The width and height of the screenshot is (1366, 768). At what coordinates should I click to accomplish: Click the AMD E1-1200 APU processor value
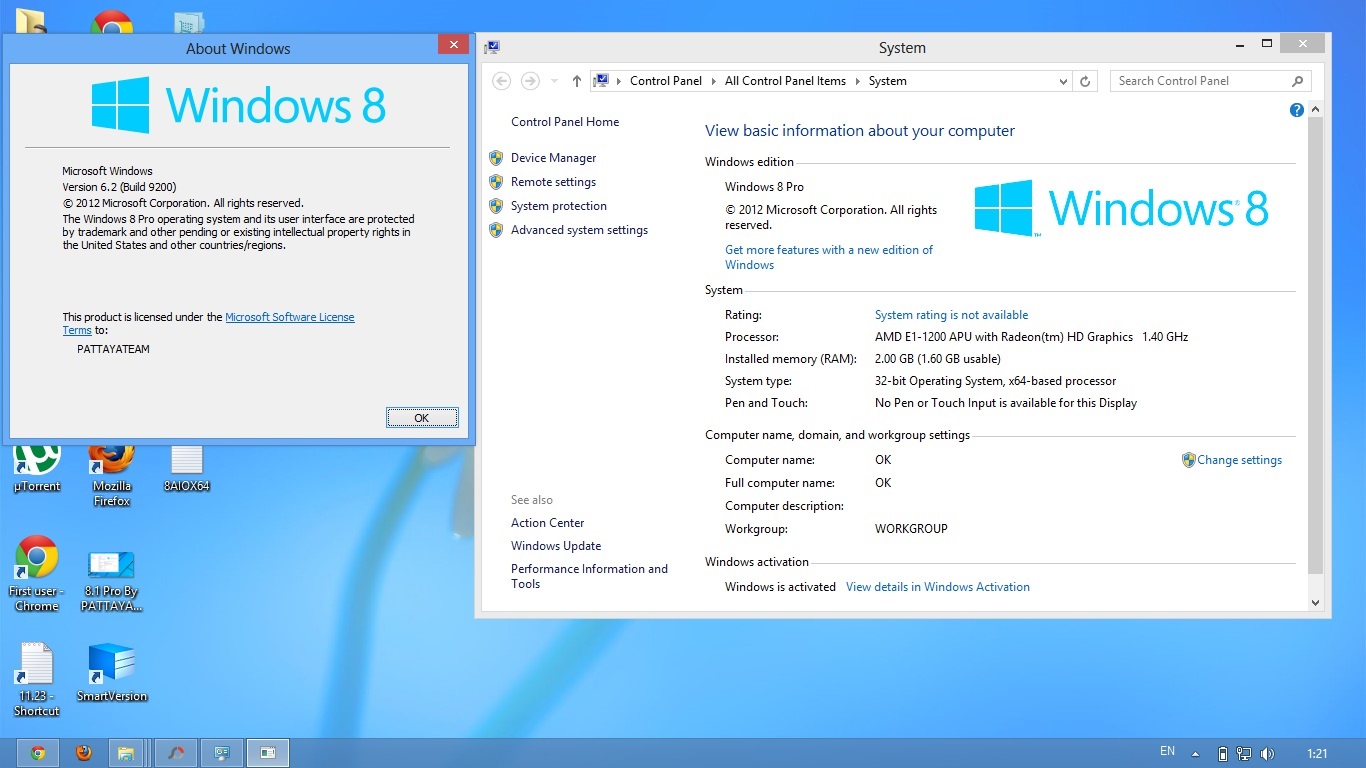(1031, 337)
